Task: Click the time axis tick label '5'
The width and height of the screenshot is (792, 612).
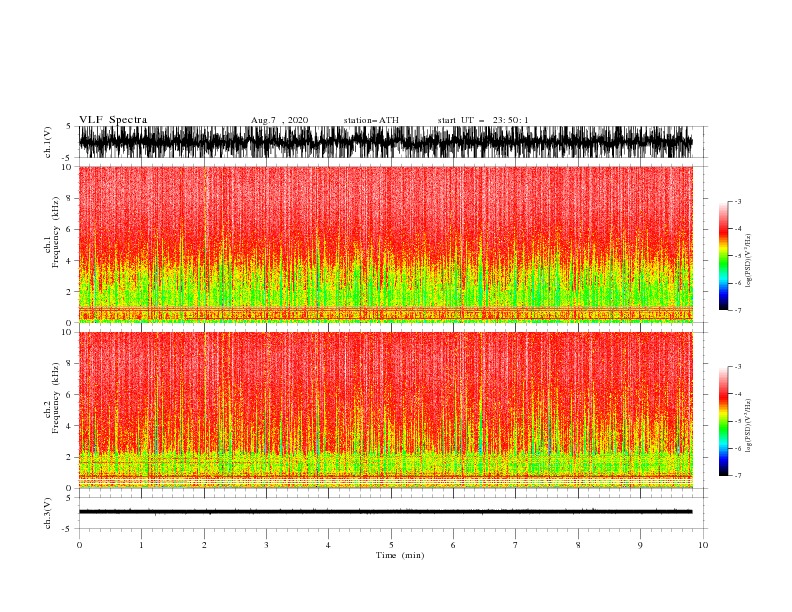Action: pyautogui.click(x=391, y=545)
